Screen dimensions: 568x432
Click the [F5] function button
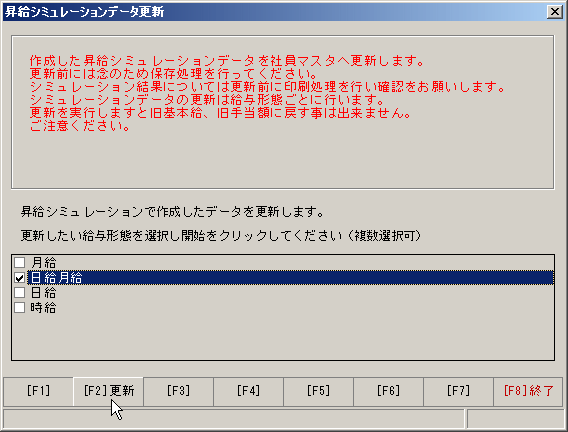click(318, 391)
